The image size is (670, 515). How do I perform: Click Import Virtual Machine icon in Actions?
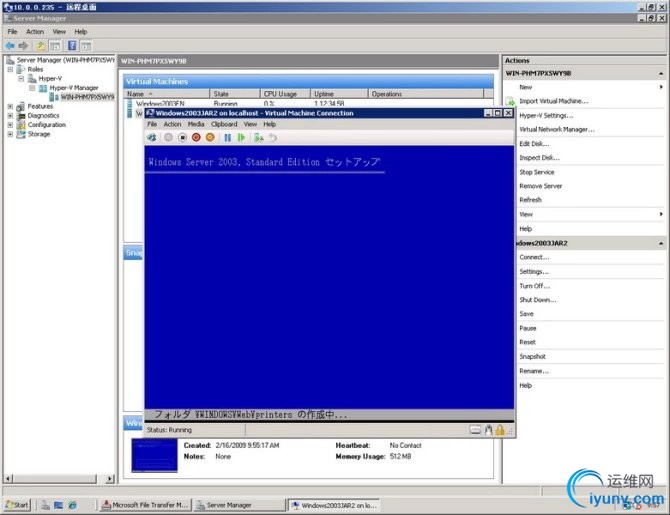pos(510,102)
